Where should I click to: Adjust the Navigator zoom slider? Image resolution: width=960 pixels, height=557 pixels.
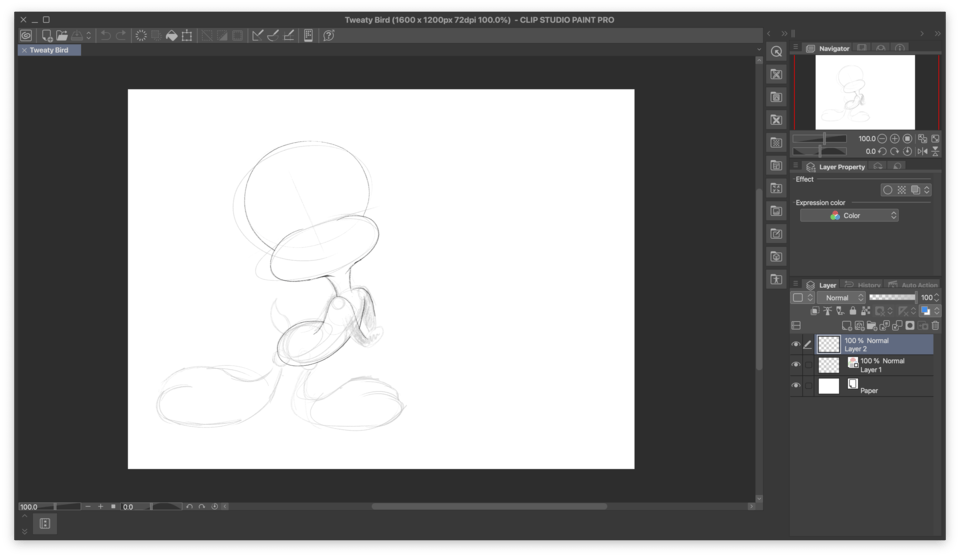pos(820,139)
